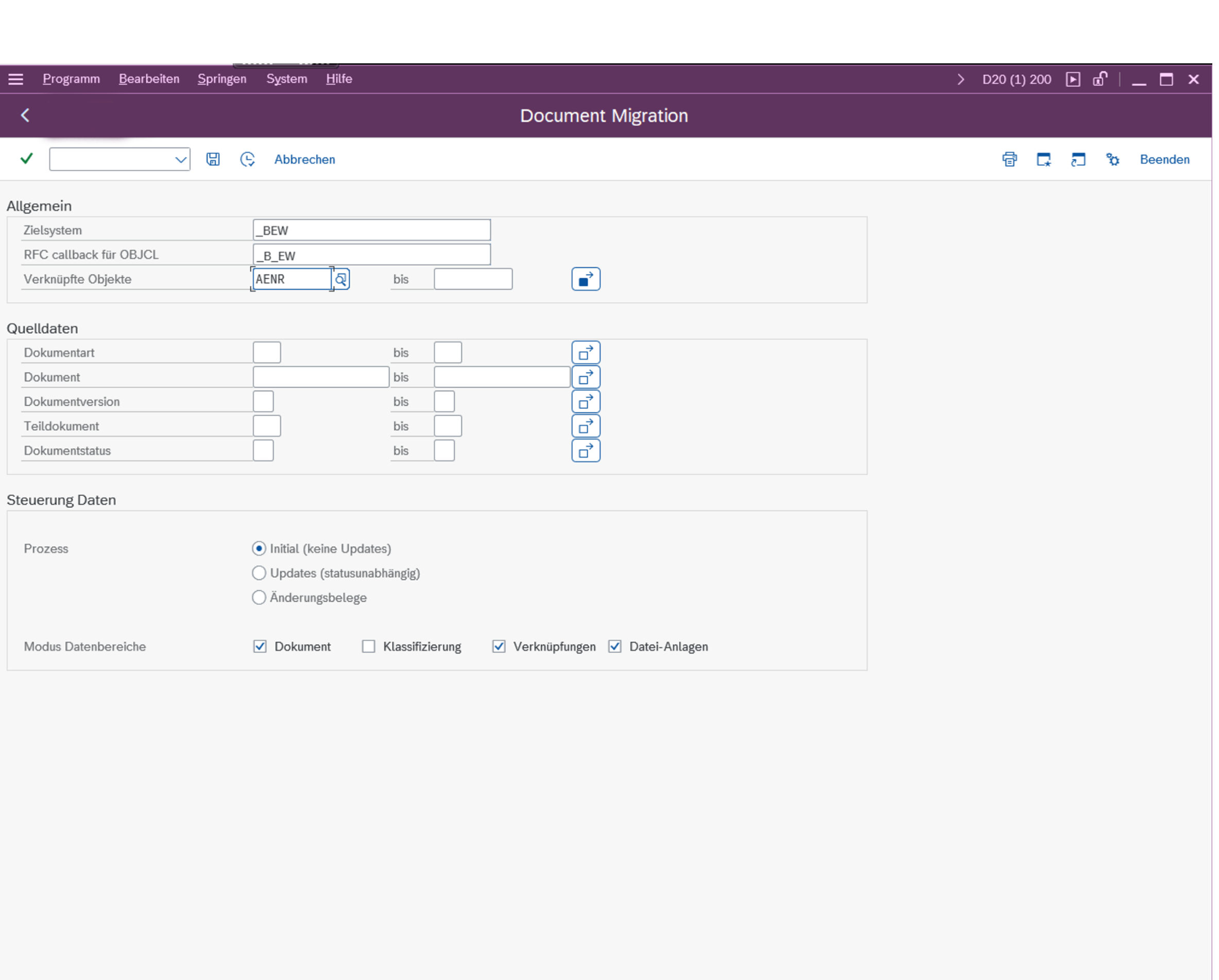The width and height of the screenshot is (1219, 980).
Task: Open value help for Verknüpfte Objekte
Action: coord(341,279)
